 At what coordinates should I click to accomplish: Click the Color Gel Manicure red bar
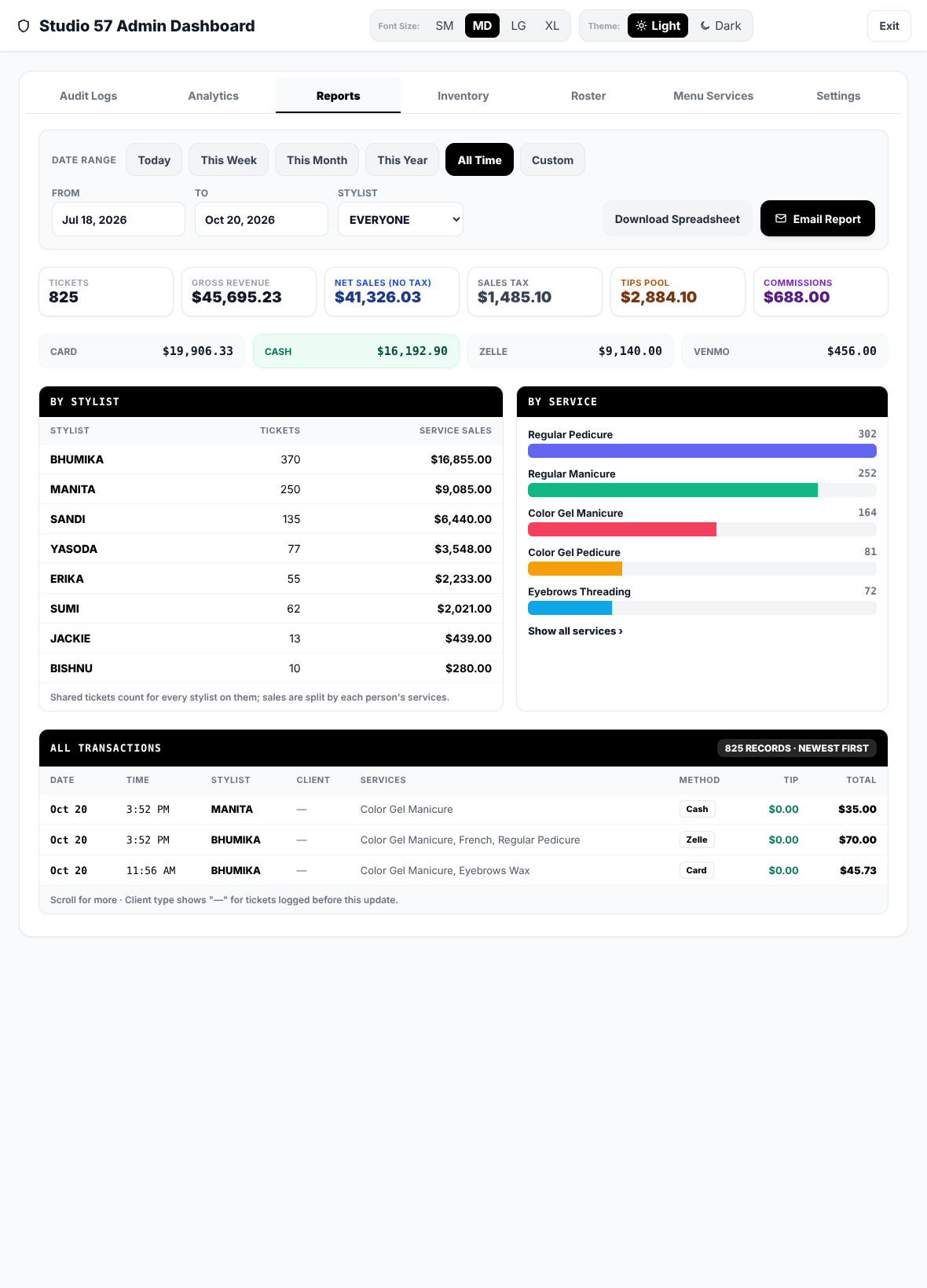point(622,529)
